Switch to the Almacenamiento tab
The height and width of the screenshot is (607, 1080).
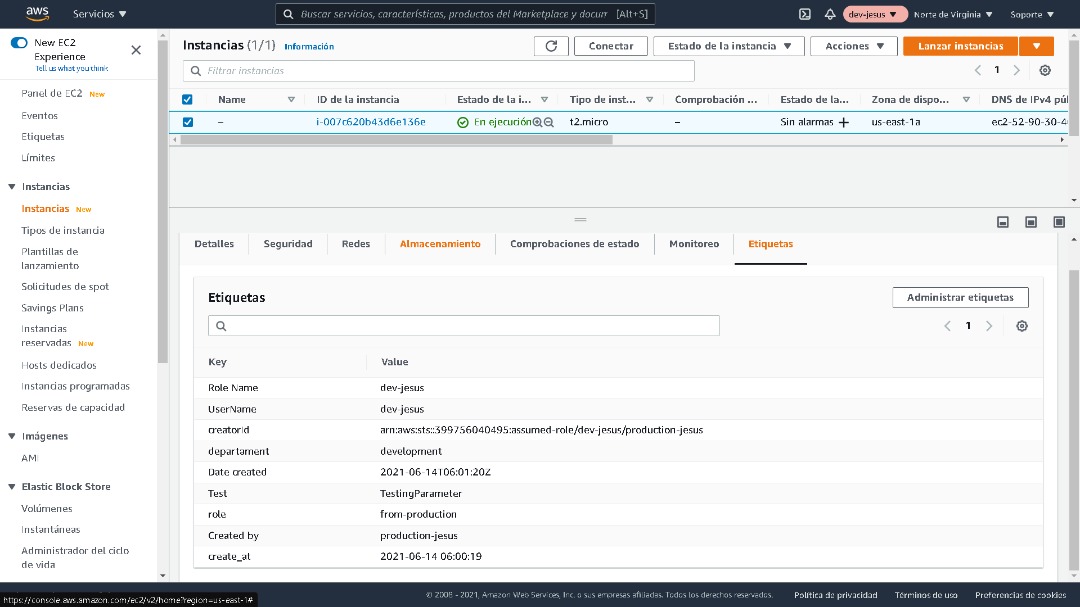440,244
